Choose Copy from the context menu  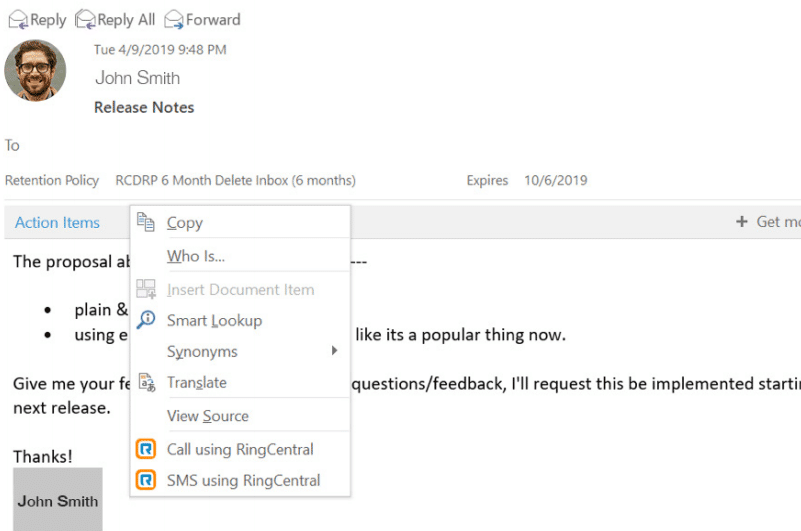pos(240,222)
